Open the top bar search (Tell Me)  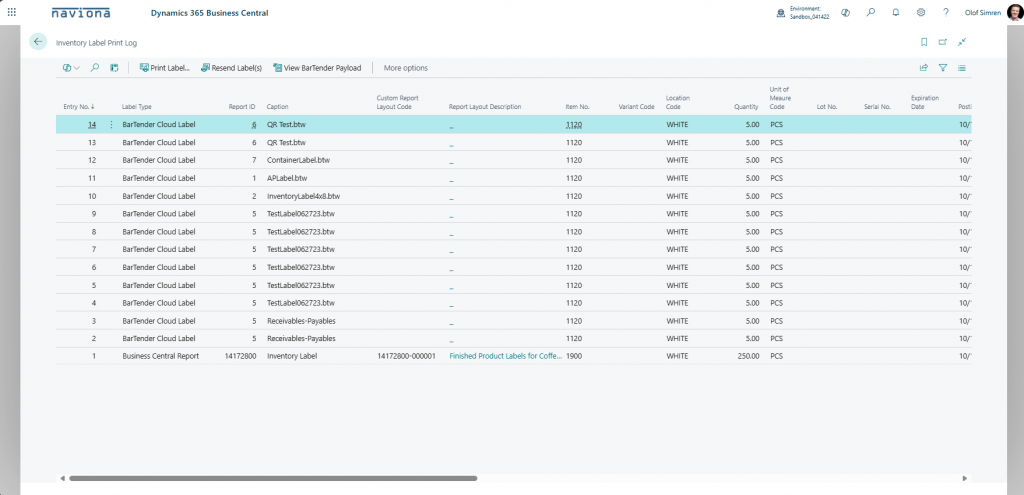point(871,12)
